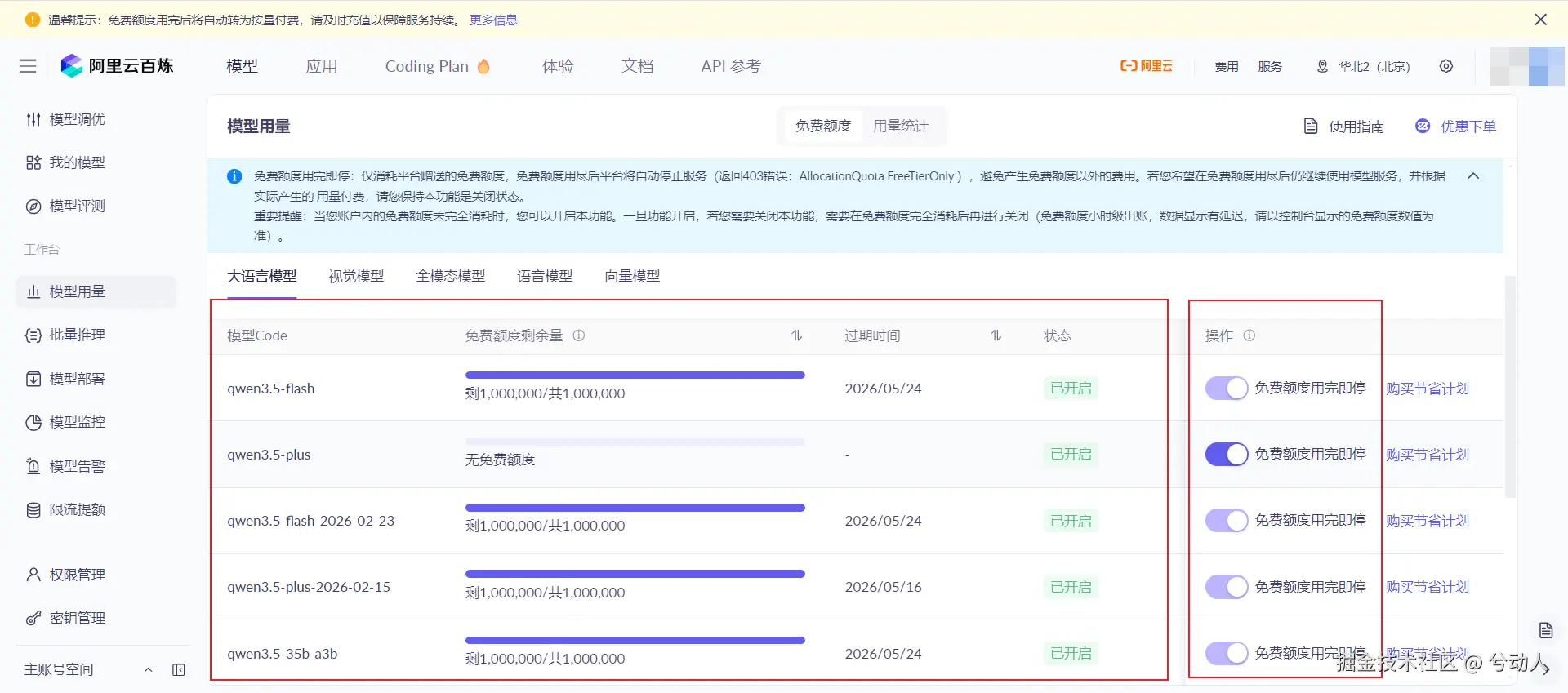This screenshot has width=1568, height=693.
Task: Click 购买节省计划 for qwen3.5-plus-2026-02-15
Action: 1428,587
